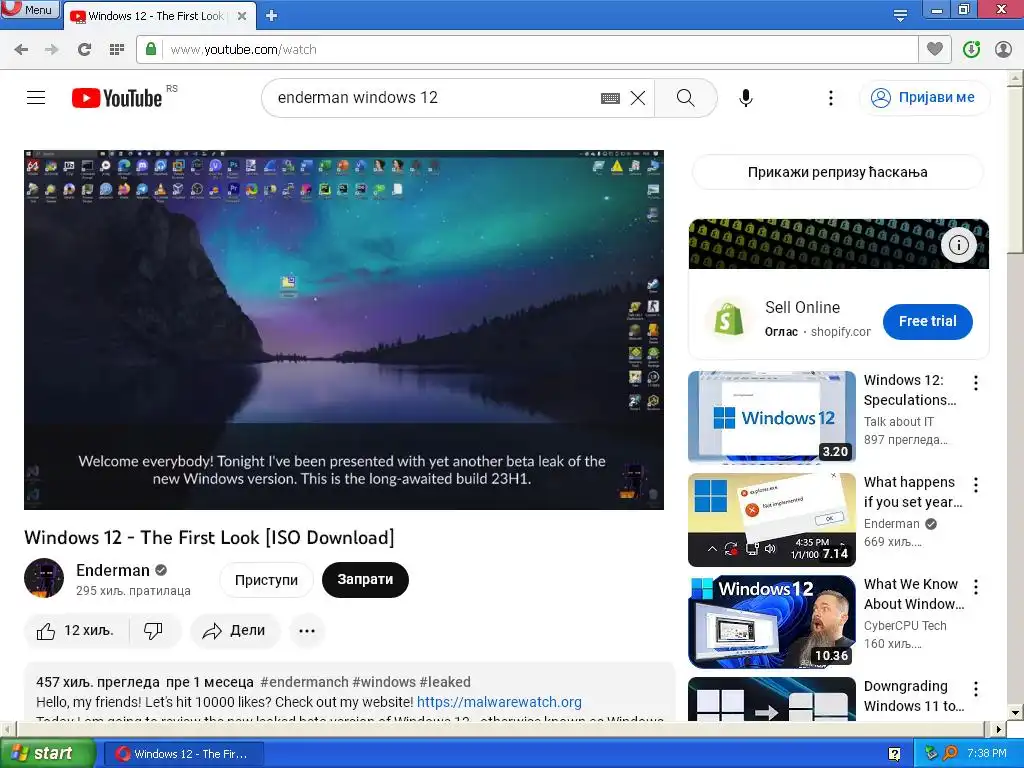Open the on-screen keyboard icon in search
Viewport: 1024px width, 768px height.
[x=610, y=98]
